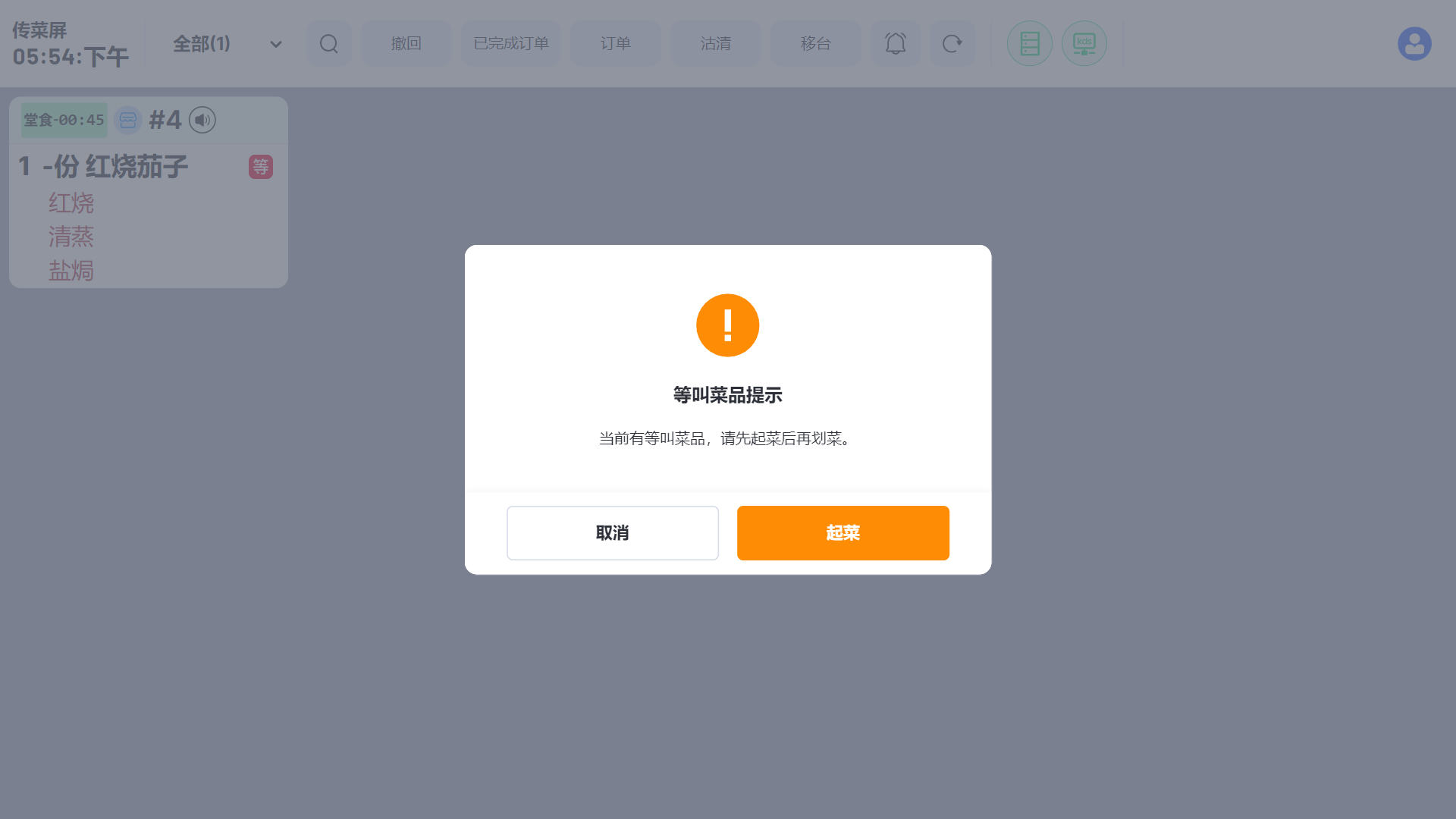Click the 沽清 toolbar button
The width and height of the screenshot is (1456, 819).
pyautogui.click(x=716, y=43)
